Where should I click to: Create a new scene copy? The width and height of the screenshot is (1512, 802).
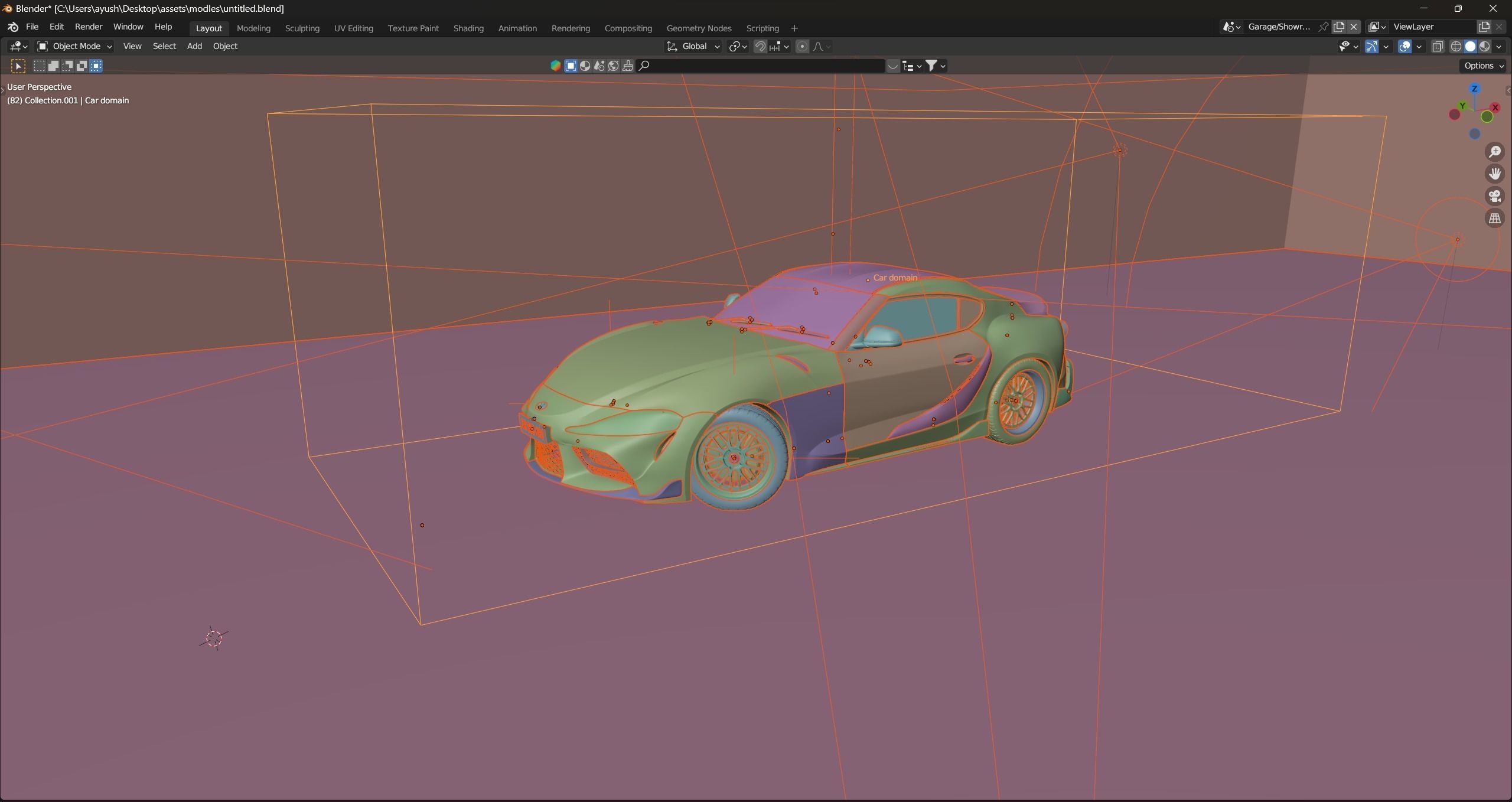coord(1339,27)
